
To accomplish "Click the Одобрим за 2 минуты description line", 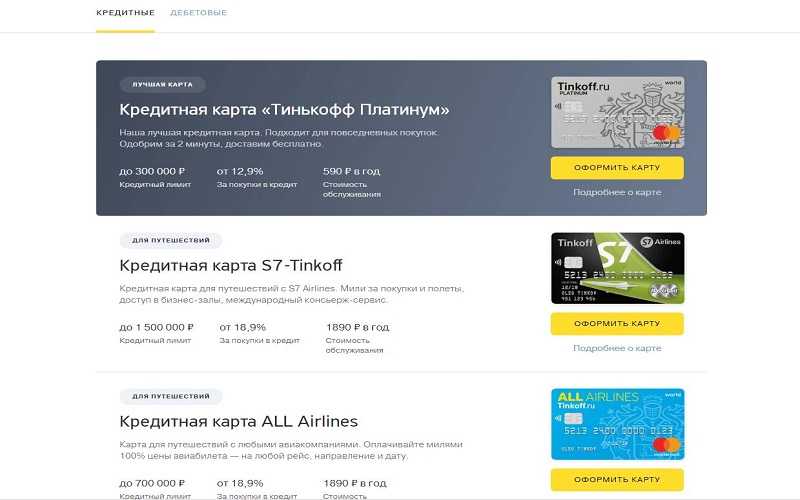I will point(220,144).
